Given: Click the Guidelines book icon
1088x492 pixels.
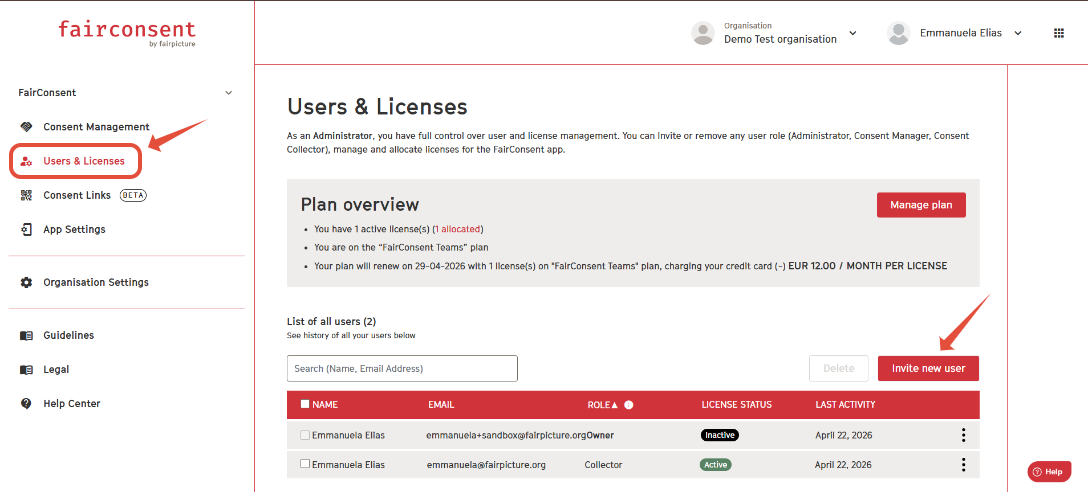Looking at the screenshot, I should [x=26, y=336].
